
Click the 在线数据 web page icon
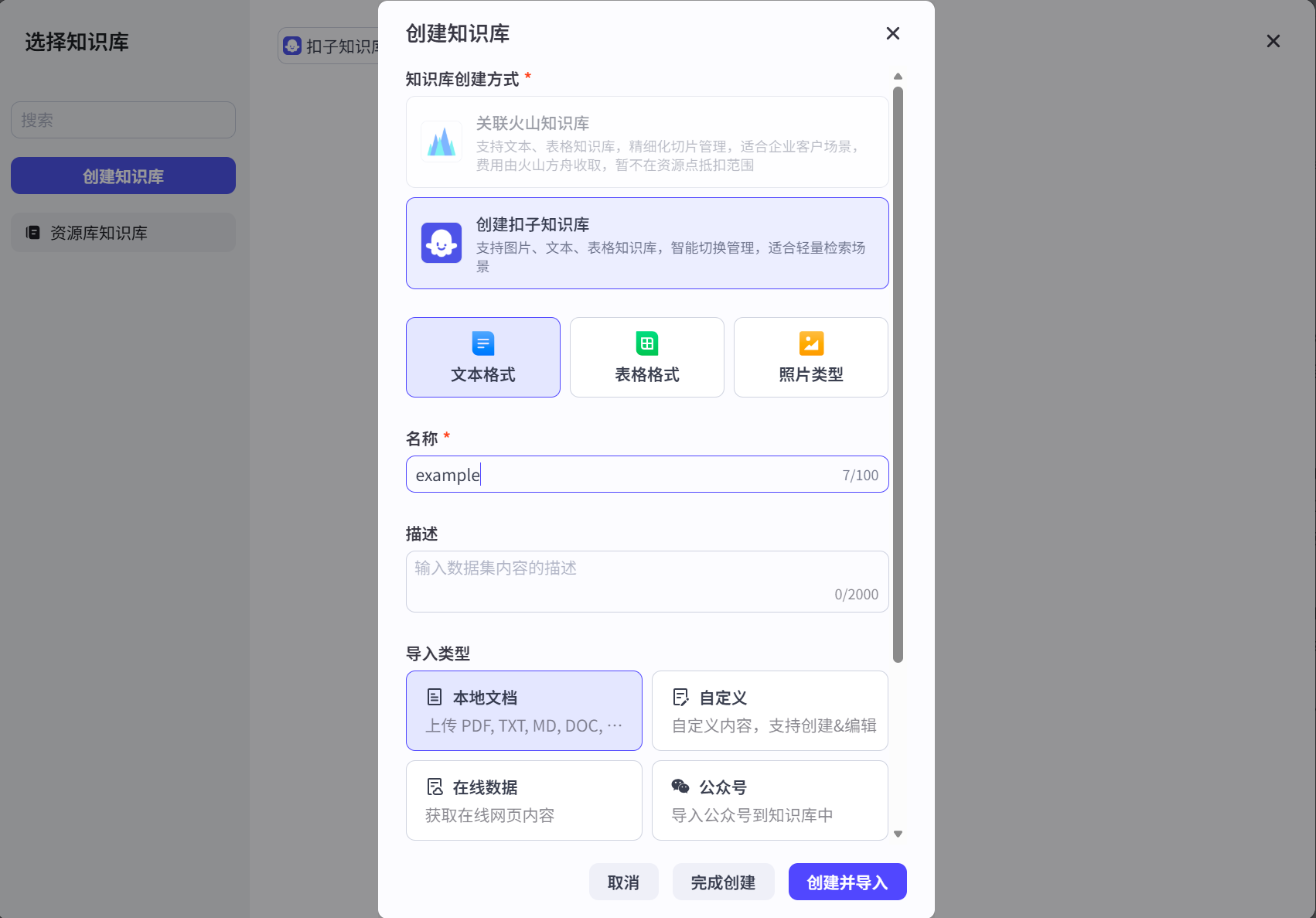[x=435, y=787]
